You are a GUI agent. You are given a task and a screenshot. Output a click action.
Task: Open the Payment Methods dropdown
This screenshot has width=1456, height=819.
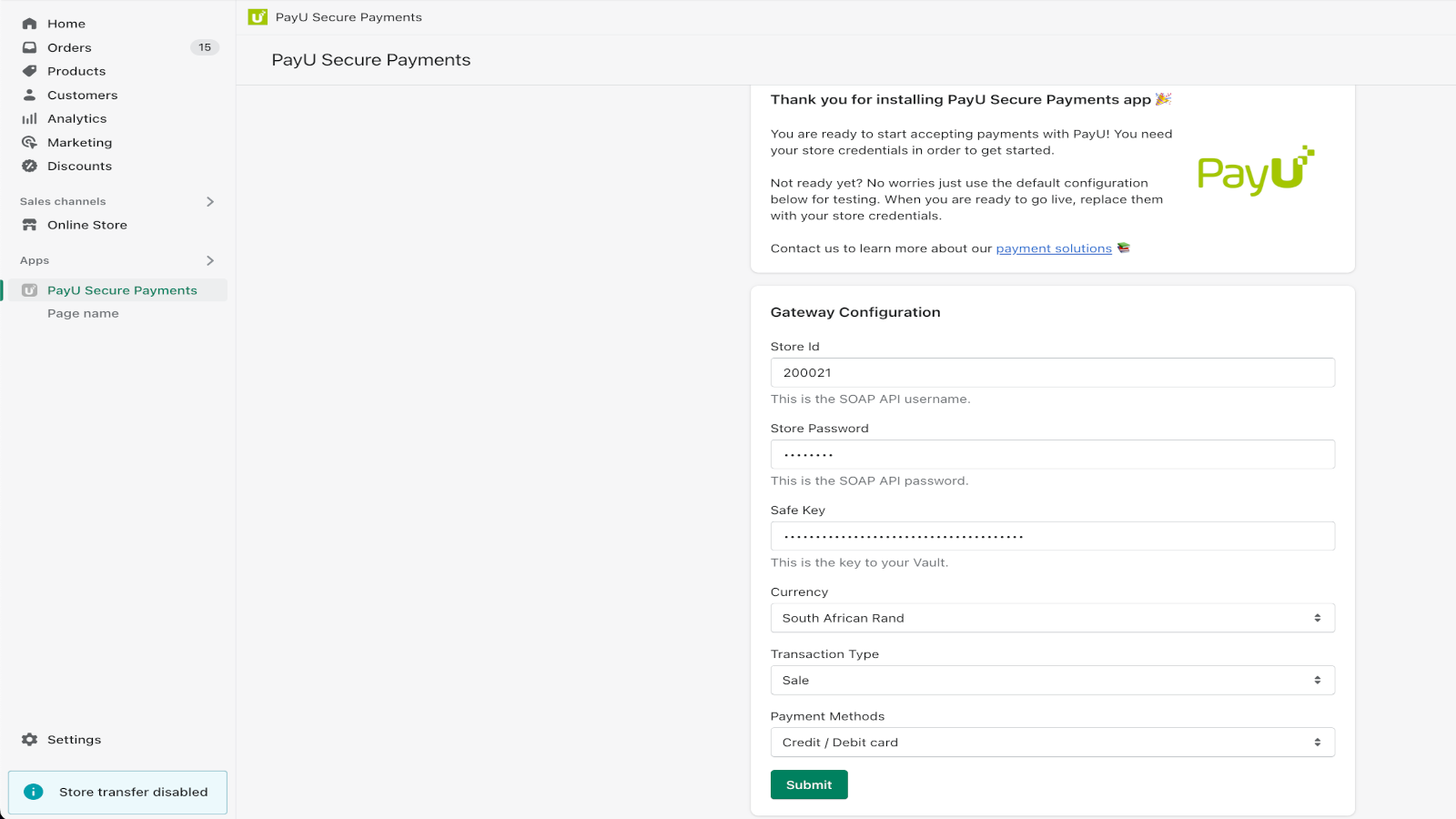pyautogui.click(x=1052, y=742)
